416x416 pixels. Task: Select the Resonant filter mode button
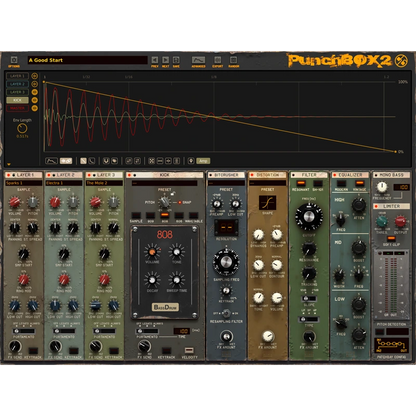[x=301, y=184]
